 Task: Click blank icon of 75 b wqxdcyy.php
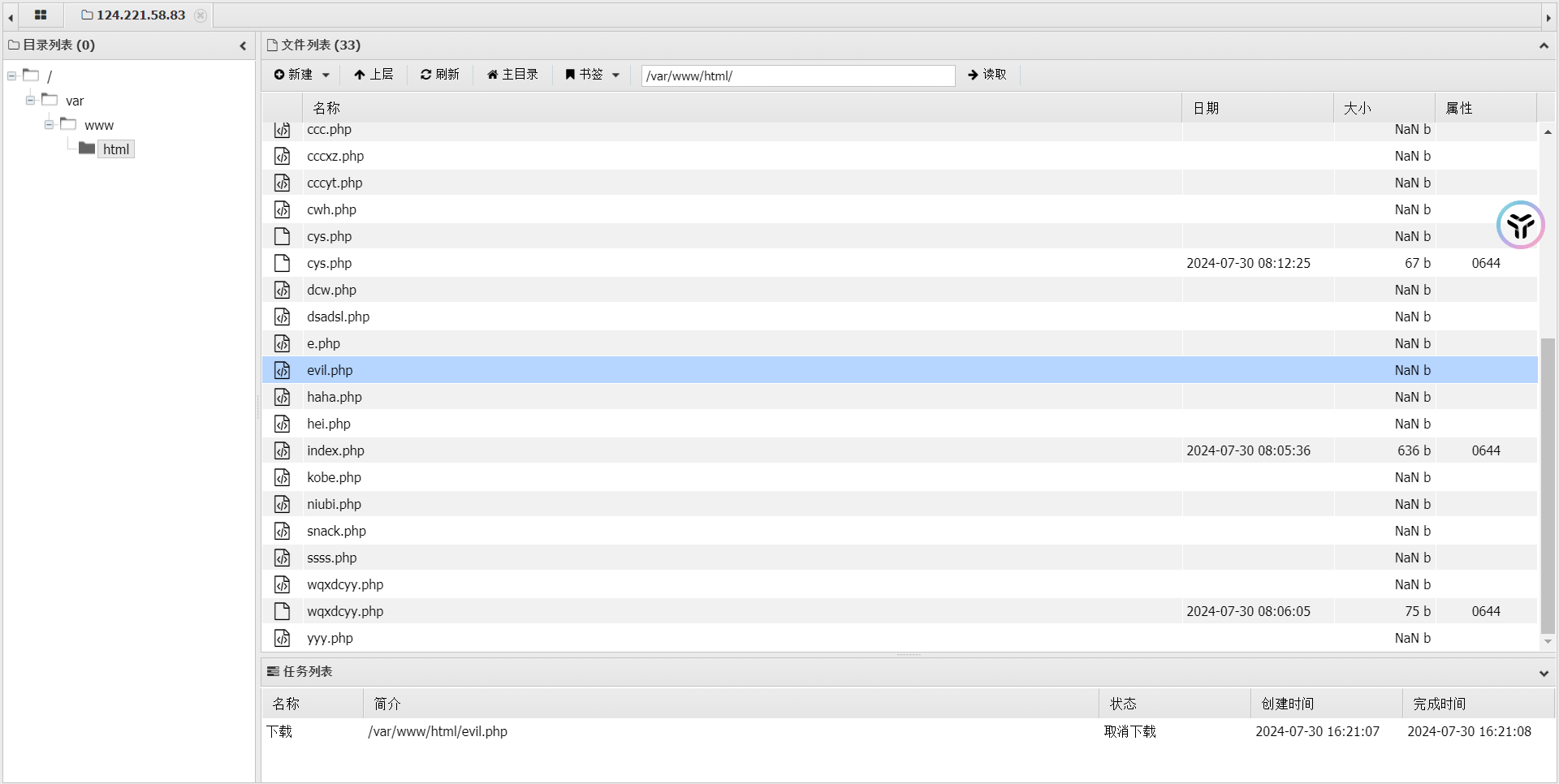point(282,611)
